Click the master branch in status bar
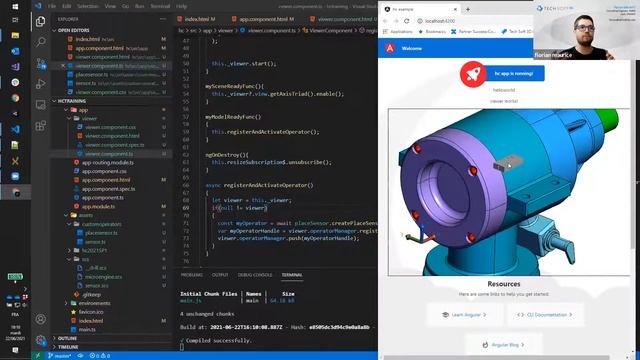Image resolution: width=640 pixels, height=360 pixels. 60,356
